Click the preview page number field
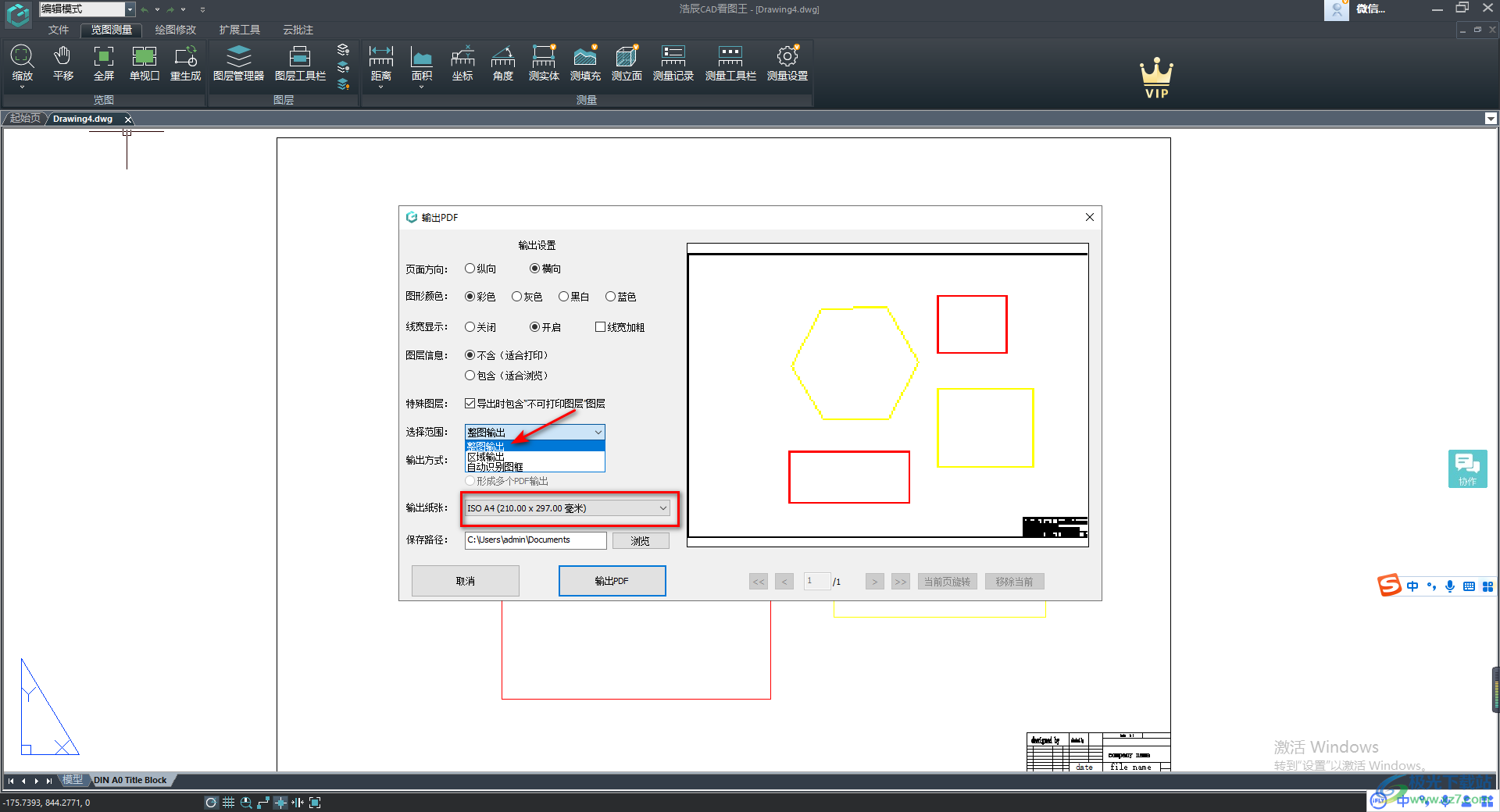The width and height of the screenshot is (1500, 812). coord(816,582)
